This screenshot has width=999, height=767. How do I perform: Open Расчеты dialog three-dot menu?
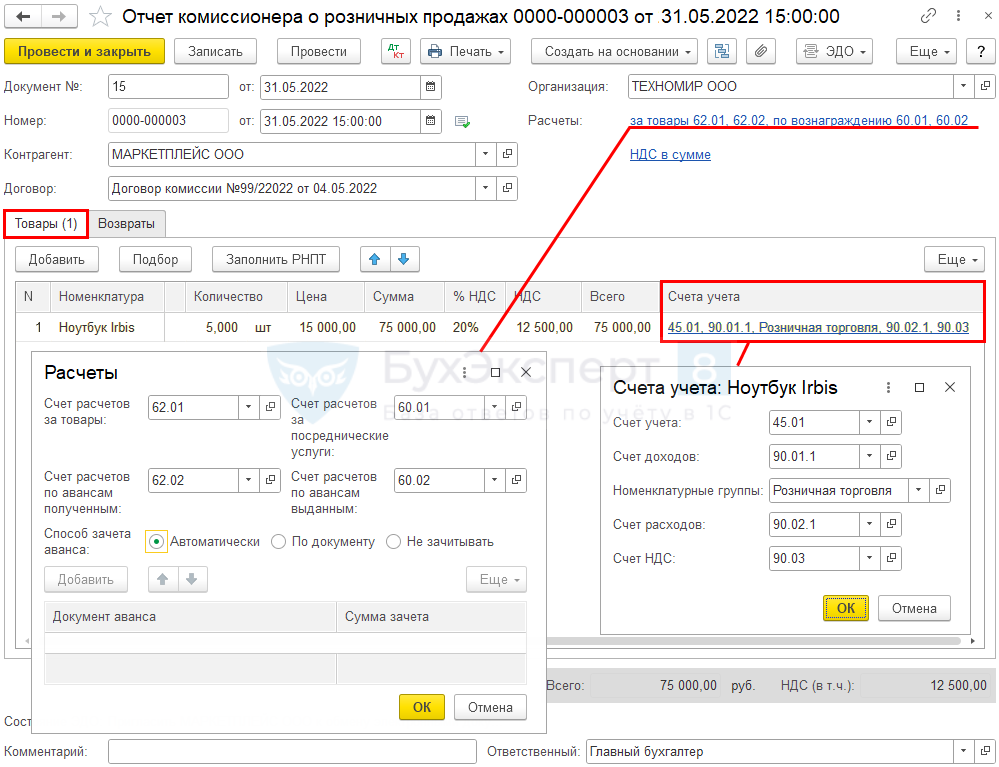464,373
